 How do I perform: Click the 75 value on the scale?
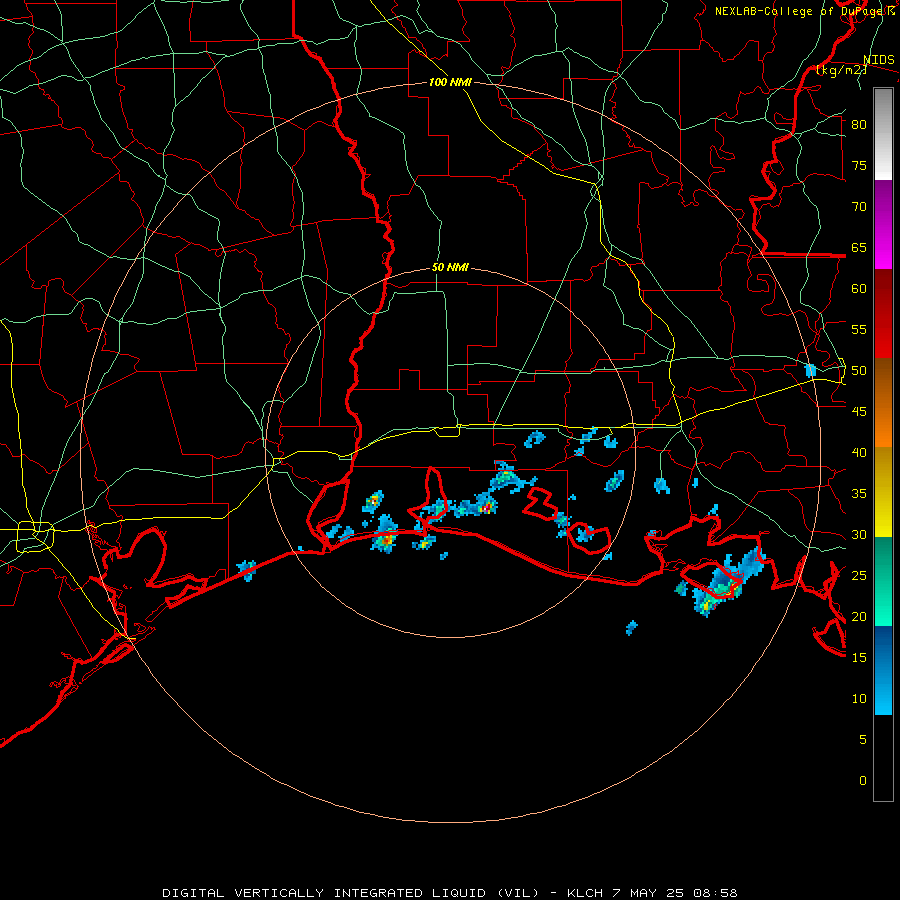859,165
